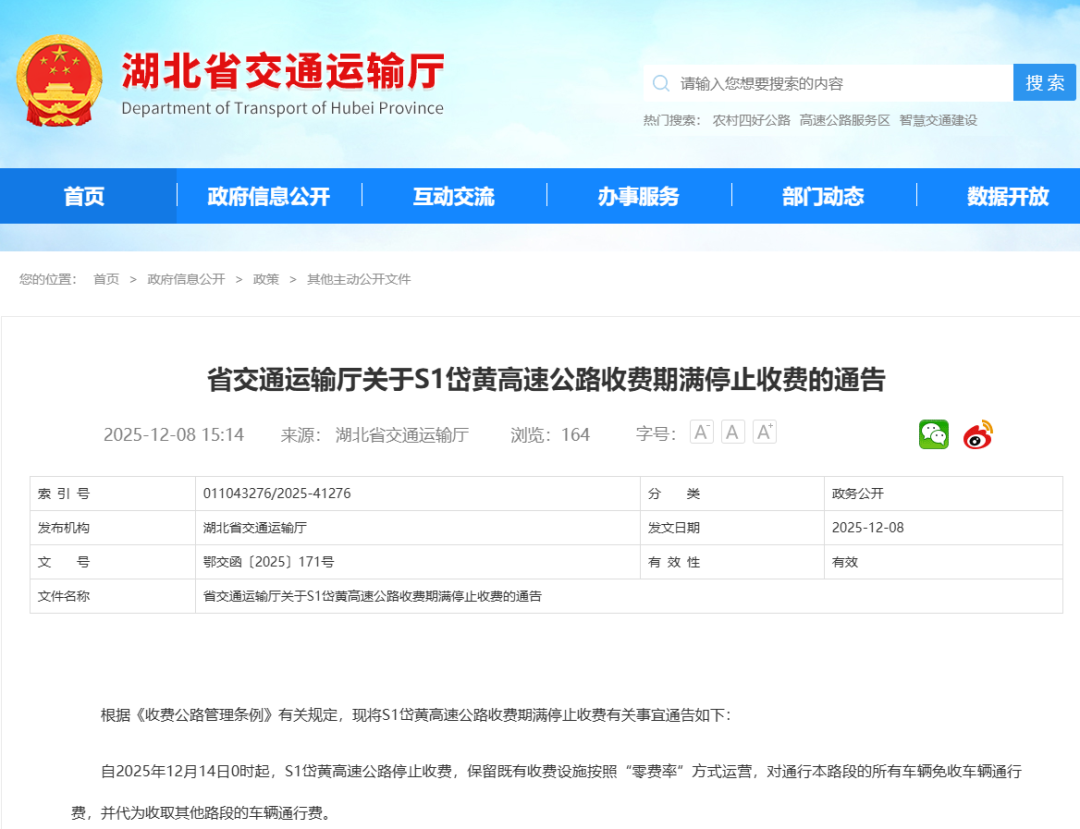This screenshot has width=1080, height=829.
Task: Go to 互动交流 section
Action: (453, 196)
